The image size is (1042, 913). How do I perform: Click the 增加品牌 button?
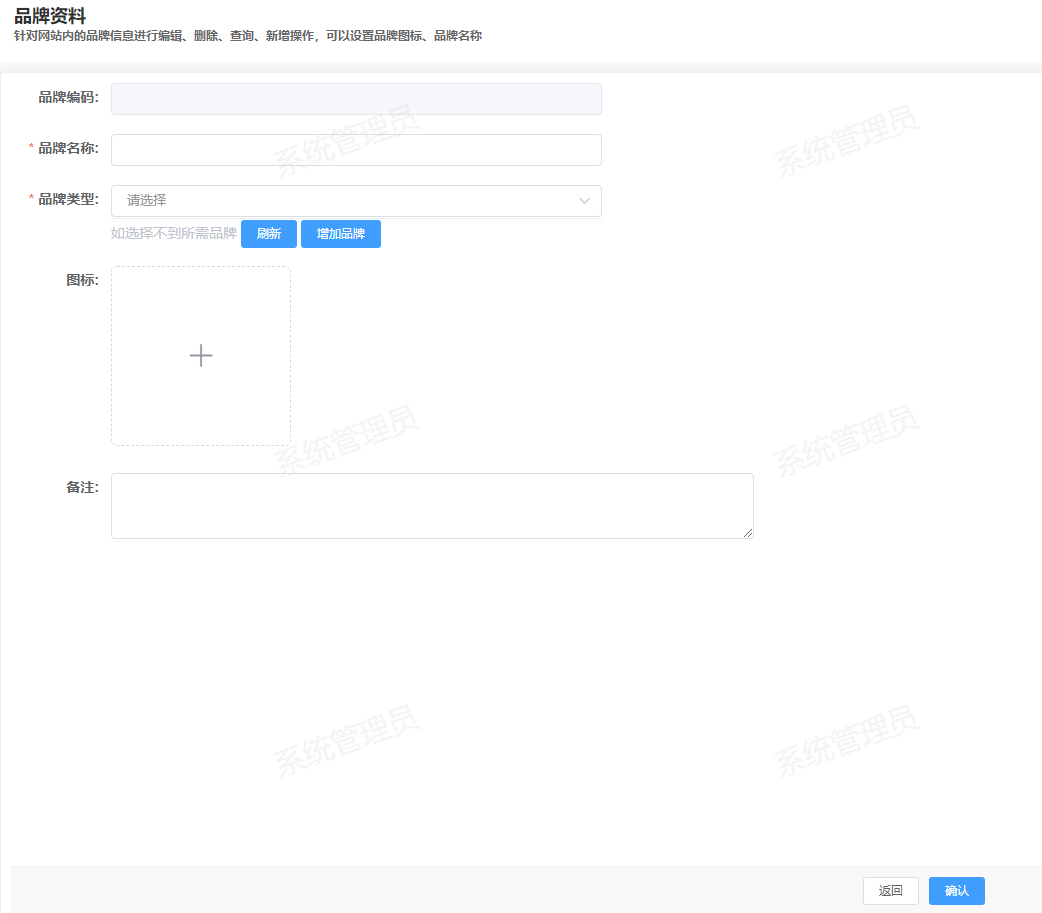click(341, 234)
